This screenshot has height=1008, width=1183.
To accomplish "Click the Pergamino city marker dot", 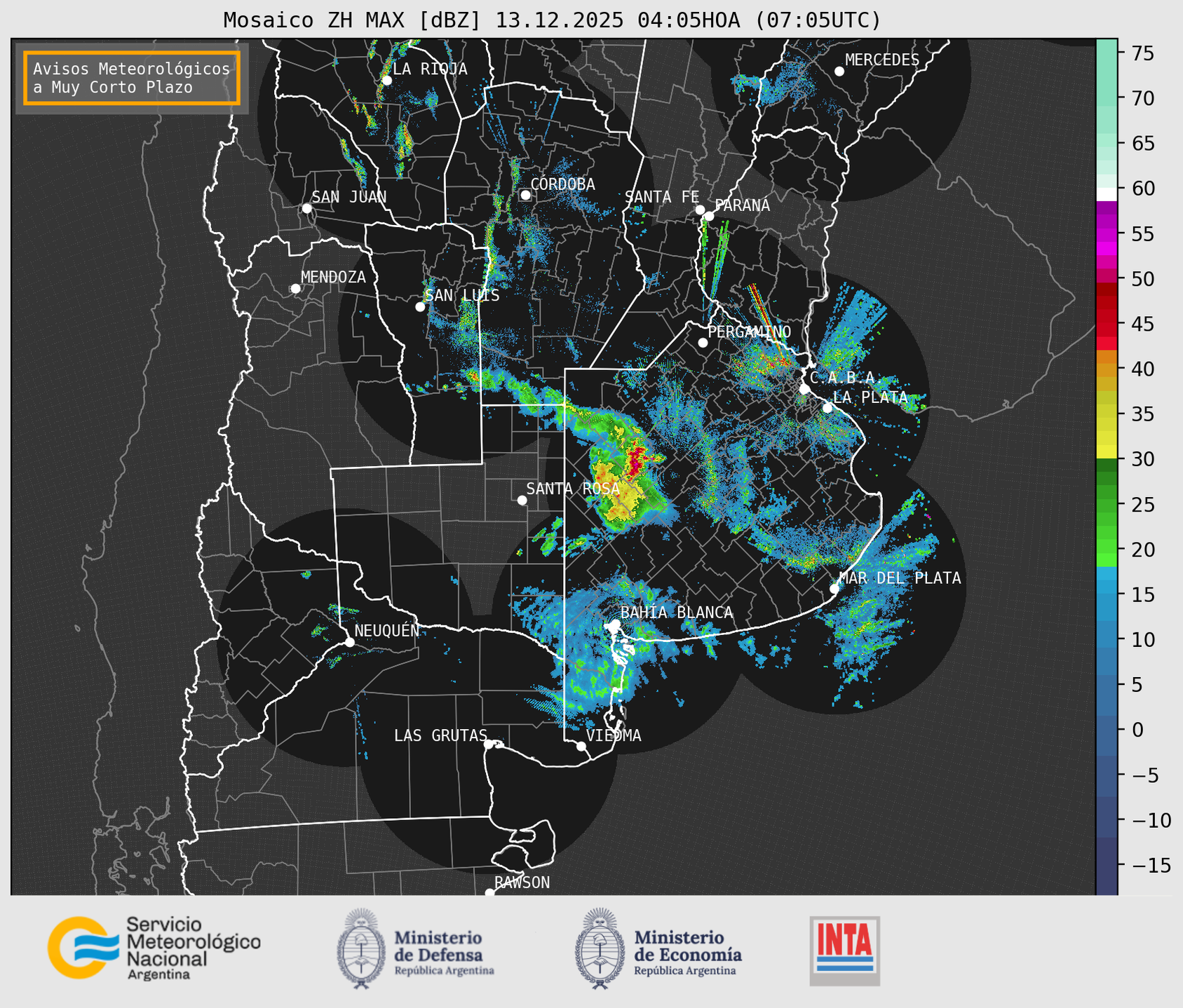I will [703, 343].
